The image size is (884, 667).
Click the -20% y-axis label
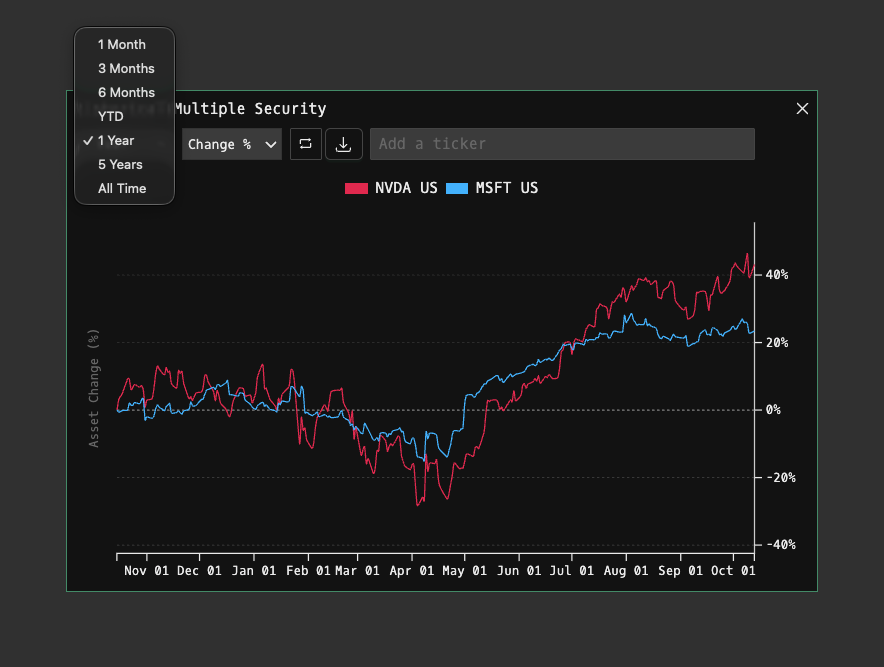point(781,478)
